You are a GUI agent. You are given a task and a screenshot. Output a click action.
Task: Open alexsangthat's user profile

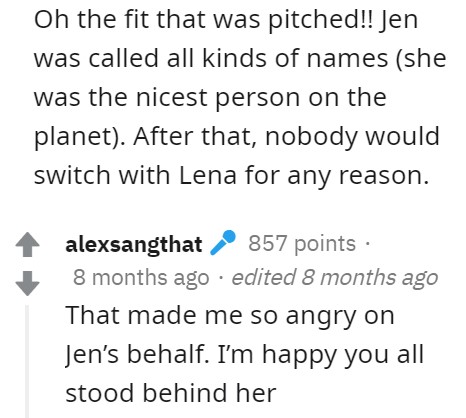(x=134, y=244)
